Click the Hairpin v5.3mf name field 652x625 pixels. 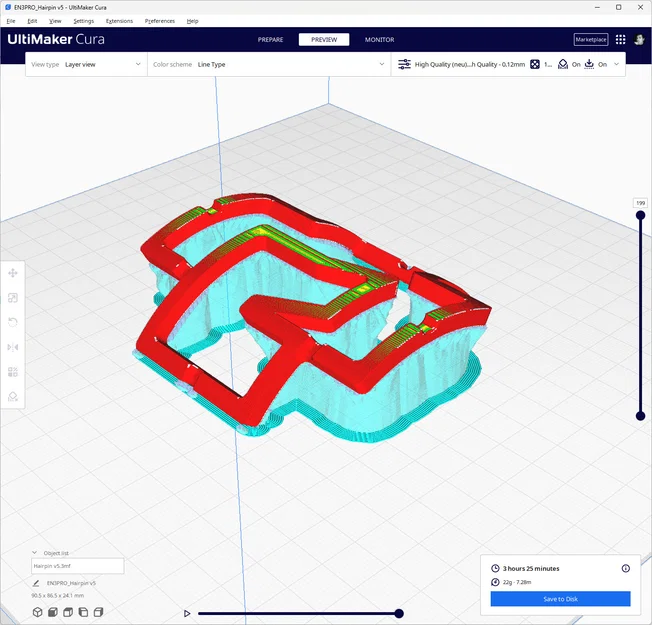click(x=78, y=566)
